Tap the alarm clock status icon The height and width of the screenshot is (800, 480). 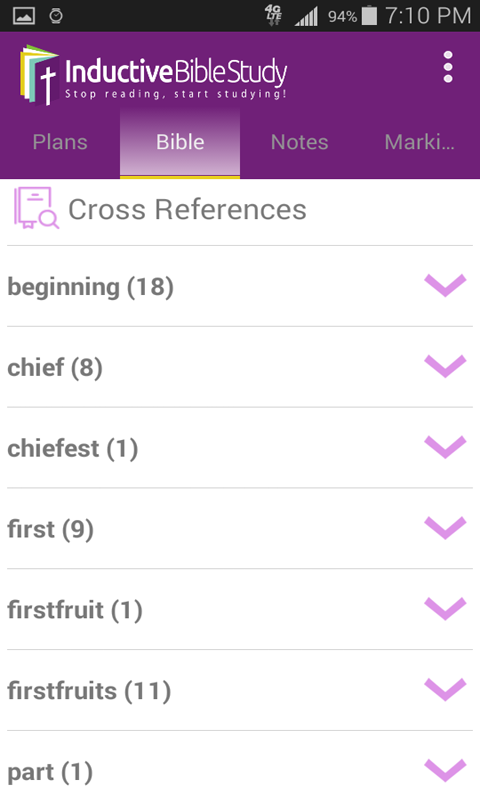click(56, 16)
